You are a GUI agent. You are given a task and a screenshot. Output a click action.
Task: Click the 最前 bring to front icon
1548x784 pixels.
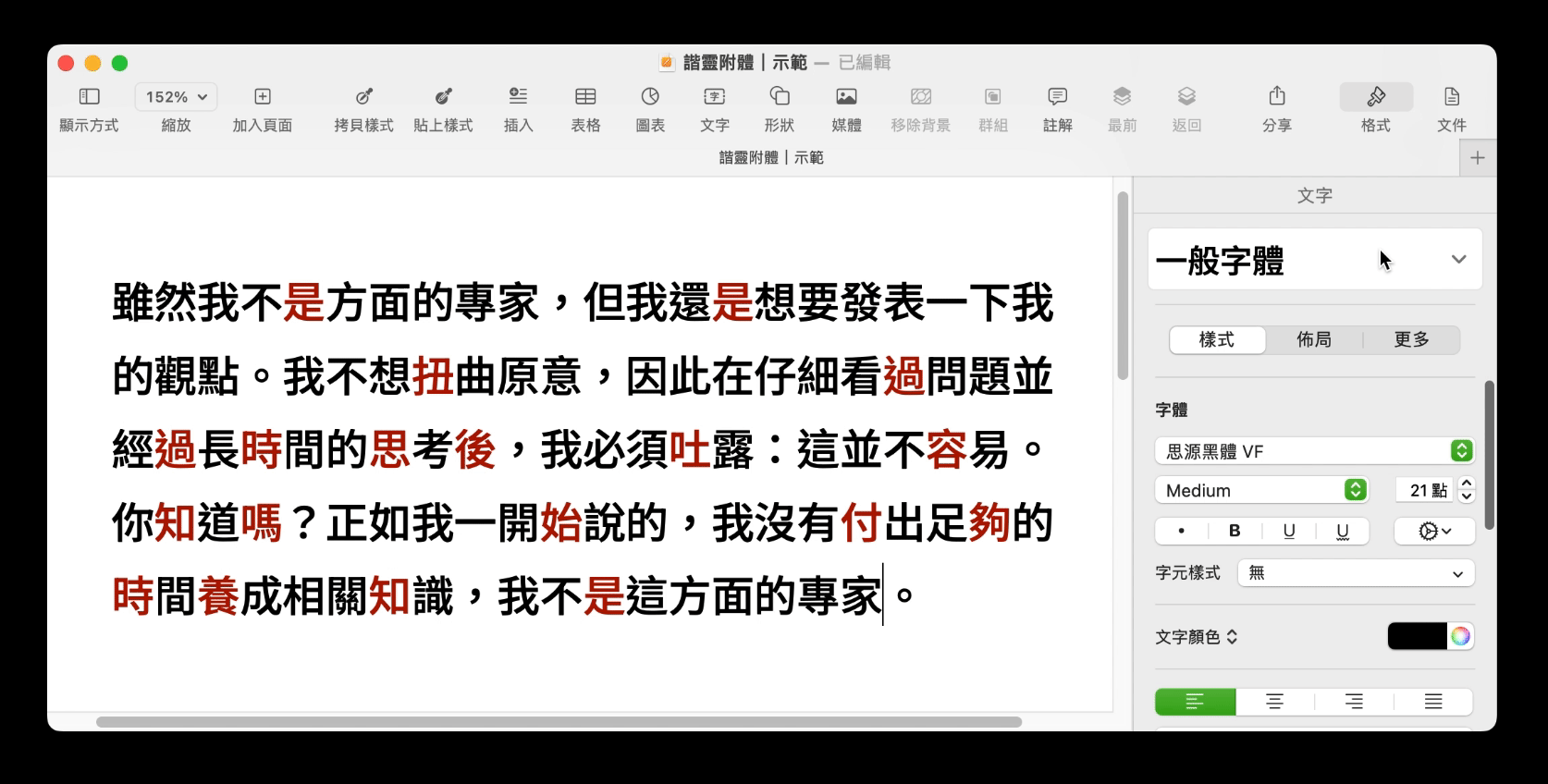1122,96
